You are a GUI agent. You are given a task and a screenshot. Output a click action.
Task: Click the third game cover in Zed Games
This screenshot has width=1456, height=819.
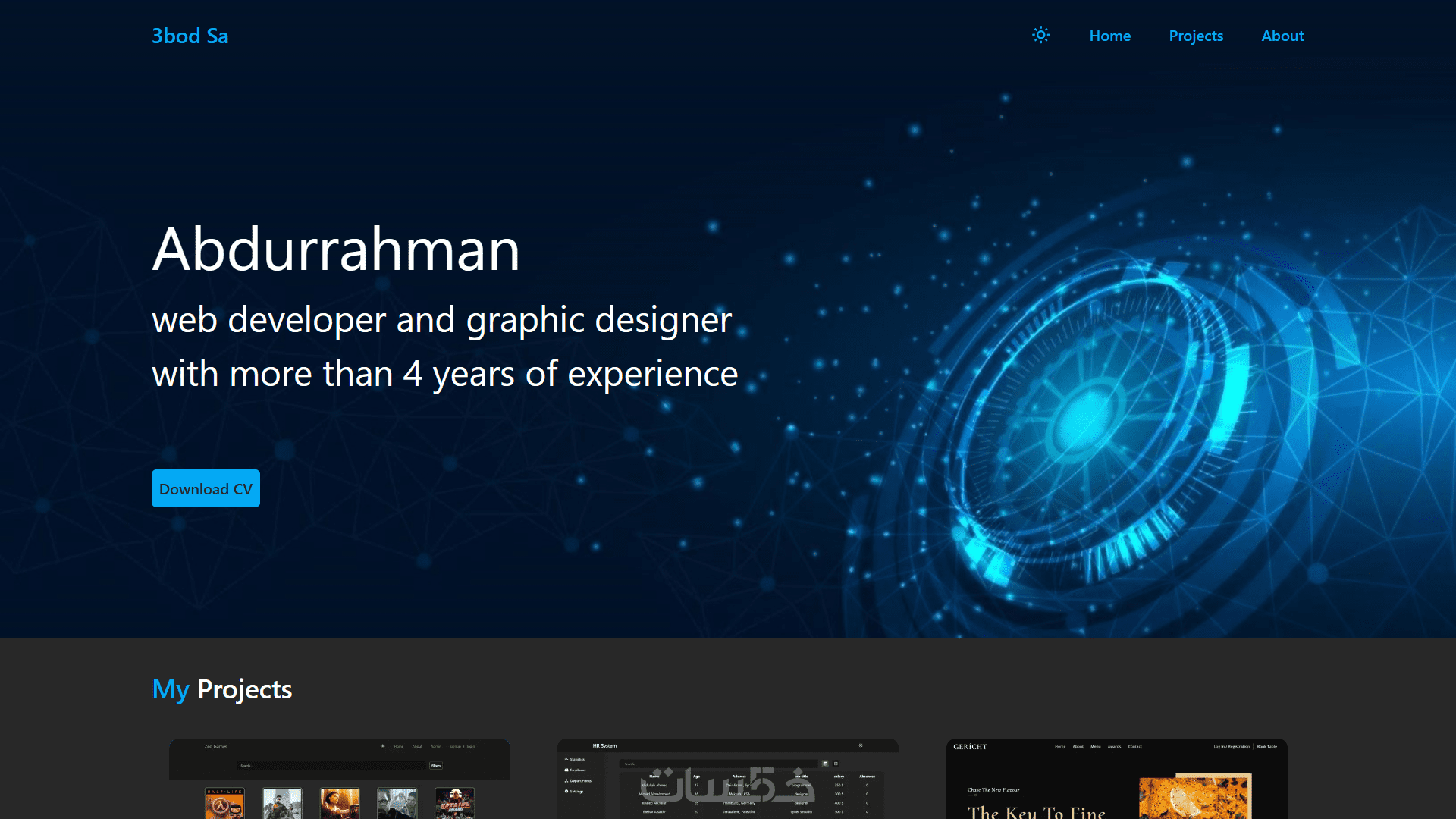(340, 803)
